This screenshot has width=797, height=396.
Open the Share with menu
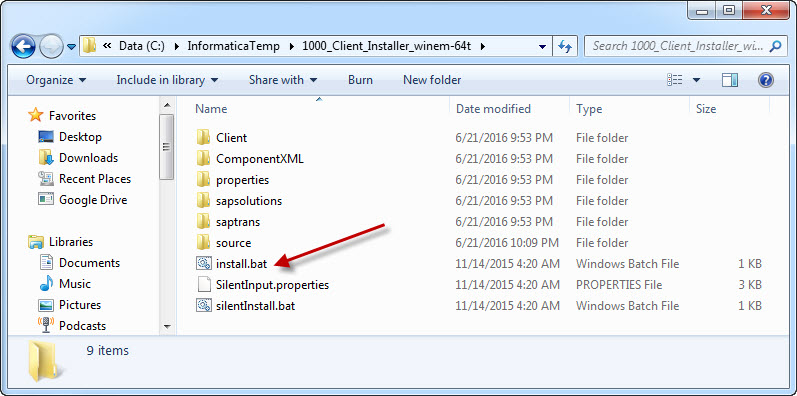pyautogui.click(x=283, y=80)
